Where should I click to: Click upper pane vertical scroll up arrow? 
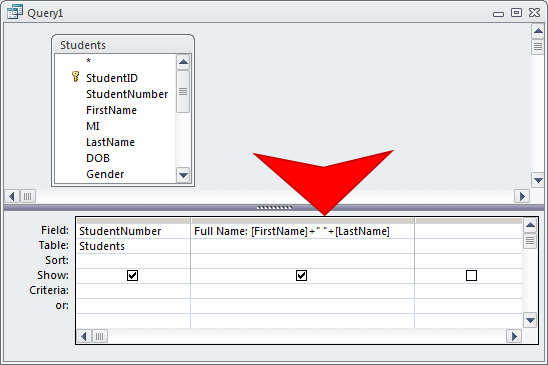coord(538,31)
